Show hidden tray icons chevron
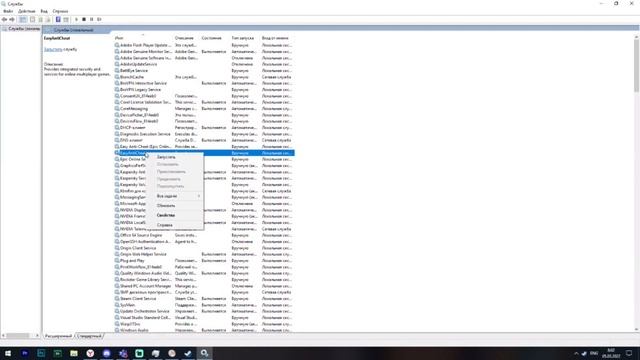 [x=576, y=353]
